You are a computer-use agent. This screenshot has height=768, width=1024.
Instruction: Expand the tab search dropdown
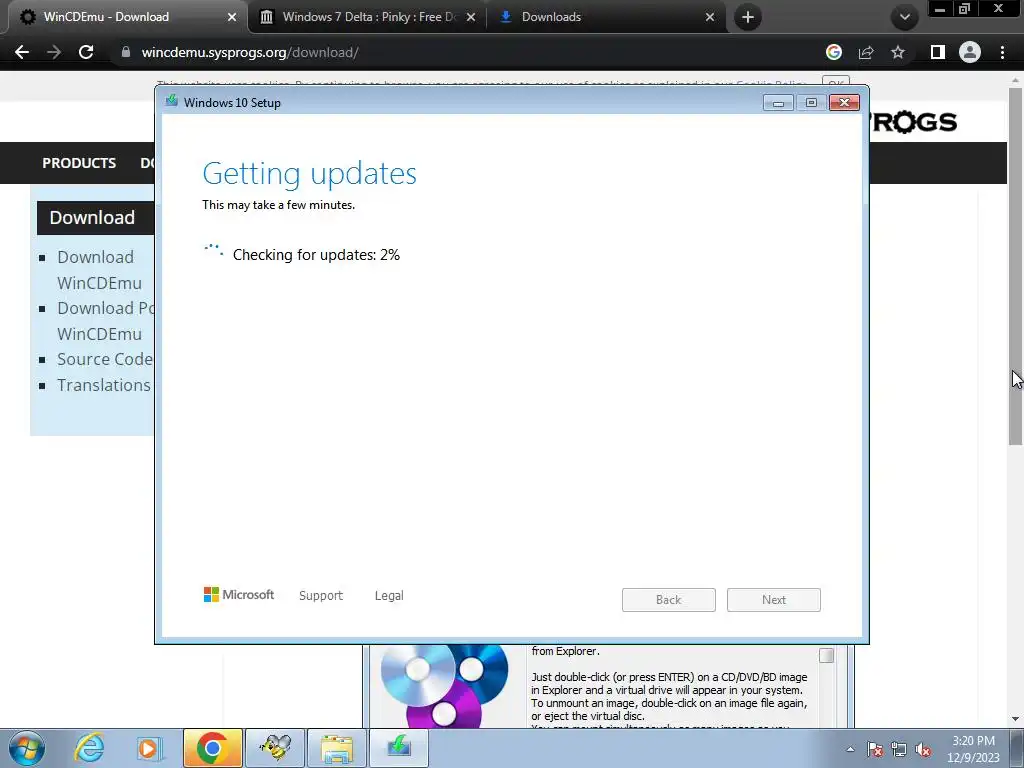tap(904, 17)
